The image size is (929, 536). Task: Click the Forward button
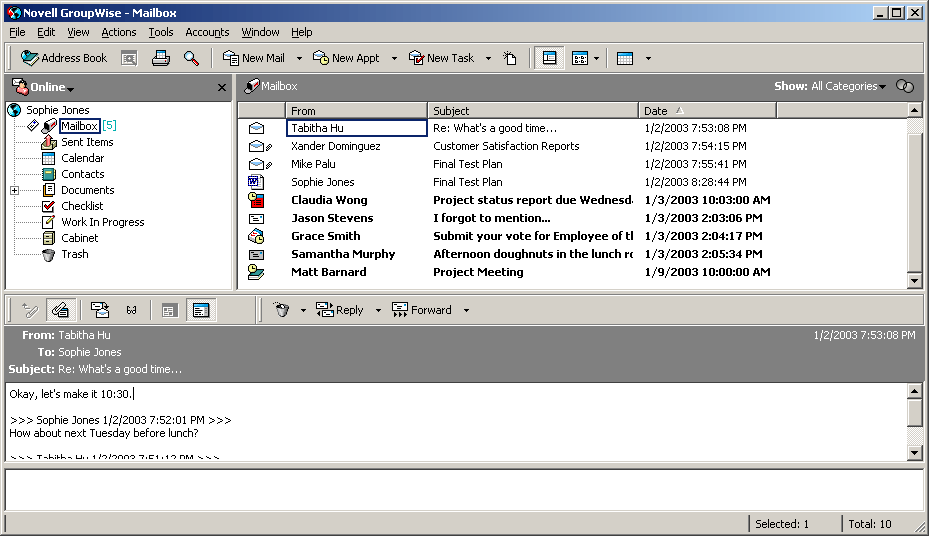[x=422, y=310]
